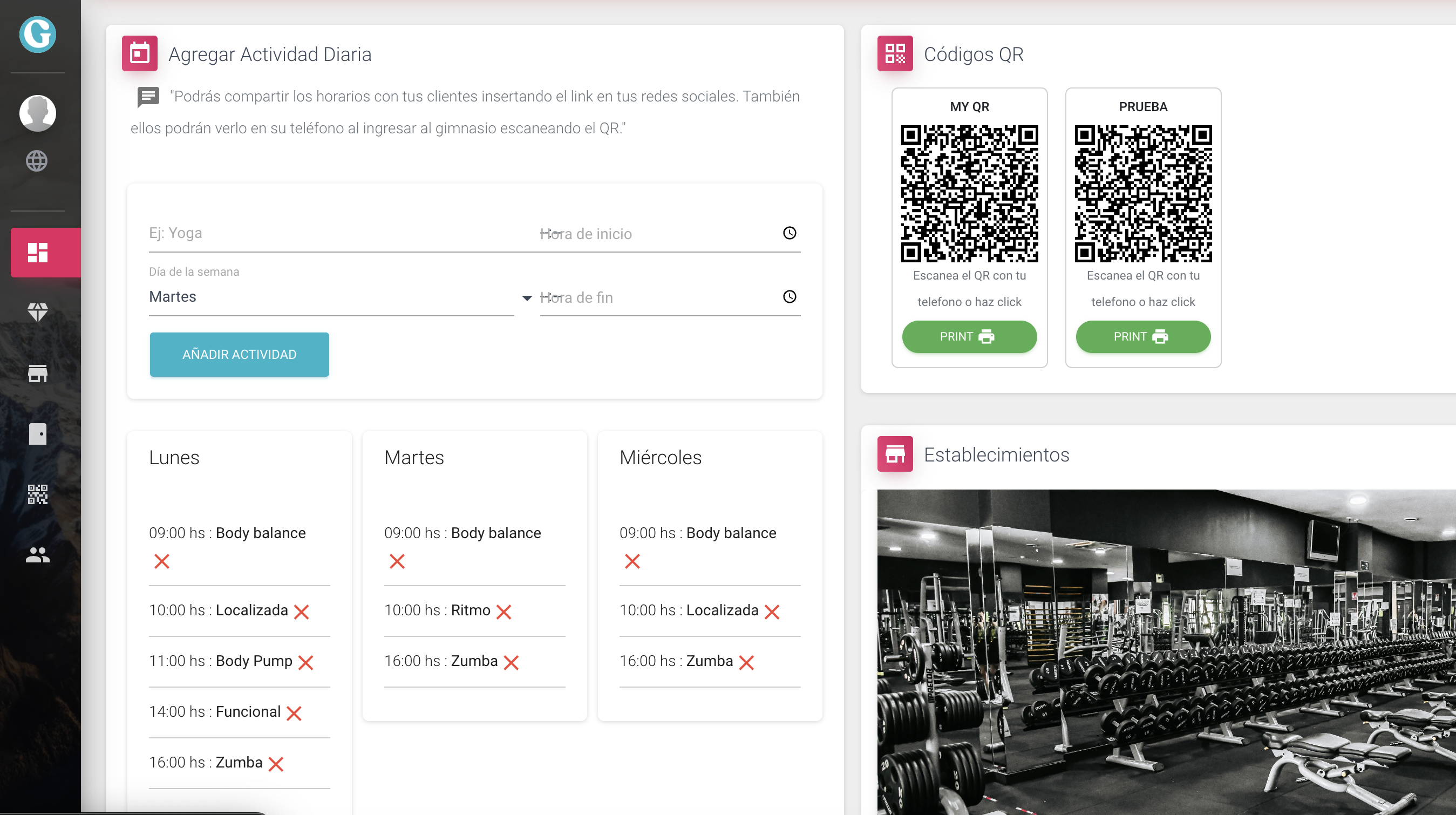Open the door access sidebar icon
1456x815 pixels.
pyautogui.click(x=37, y=434)
